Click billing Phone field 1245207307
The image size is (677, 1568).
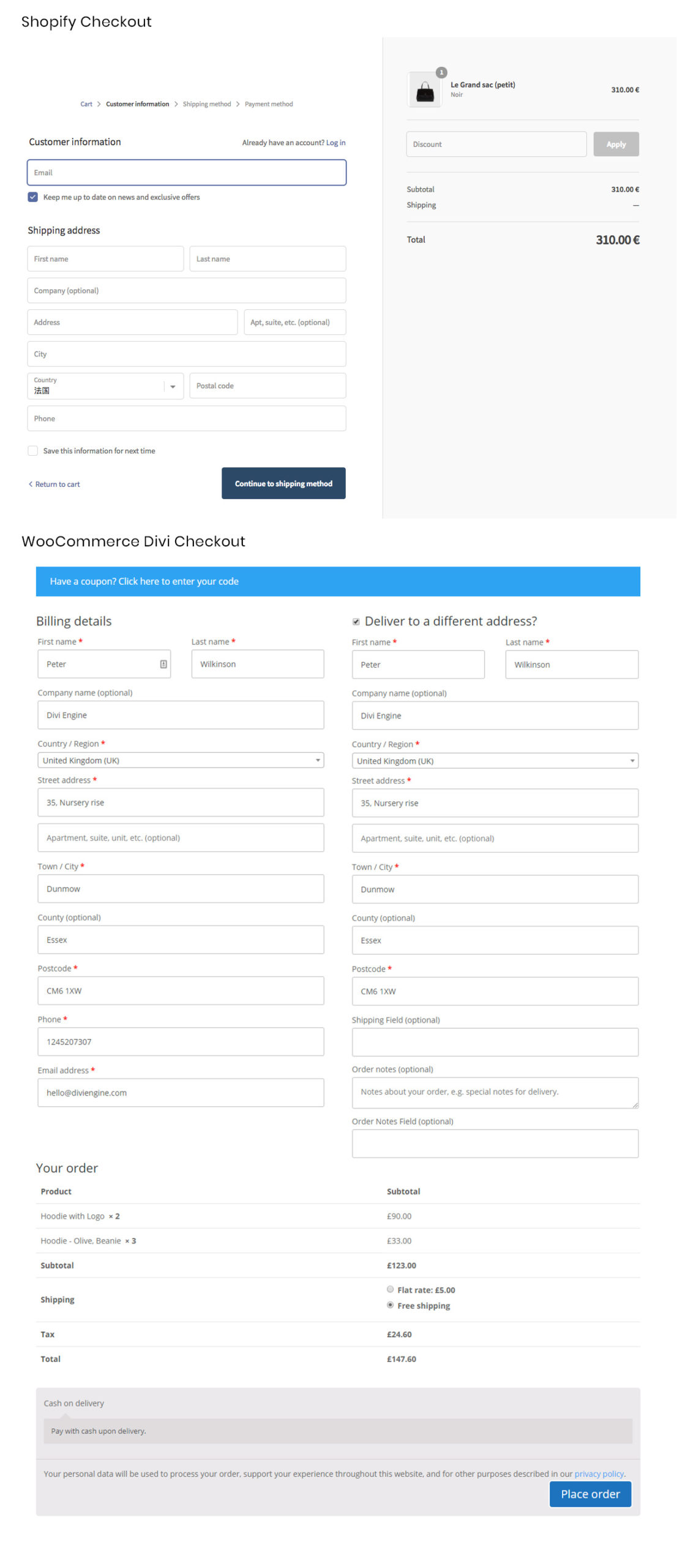point(181,1041)
